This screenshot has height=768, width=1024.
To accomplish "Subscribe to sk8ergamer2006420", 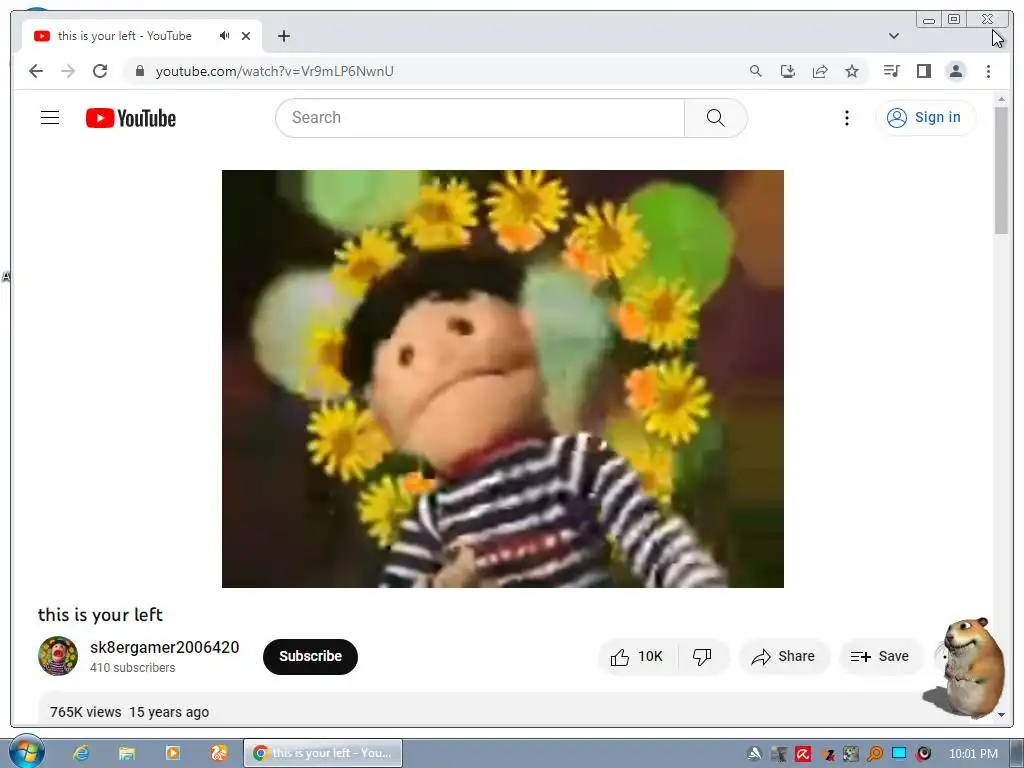I will click(x=310, y=656).
